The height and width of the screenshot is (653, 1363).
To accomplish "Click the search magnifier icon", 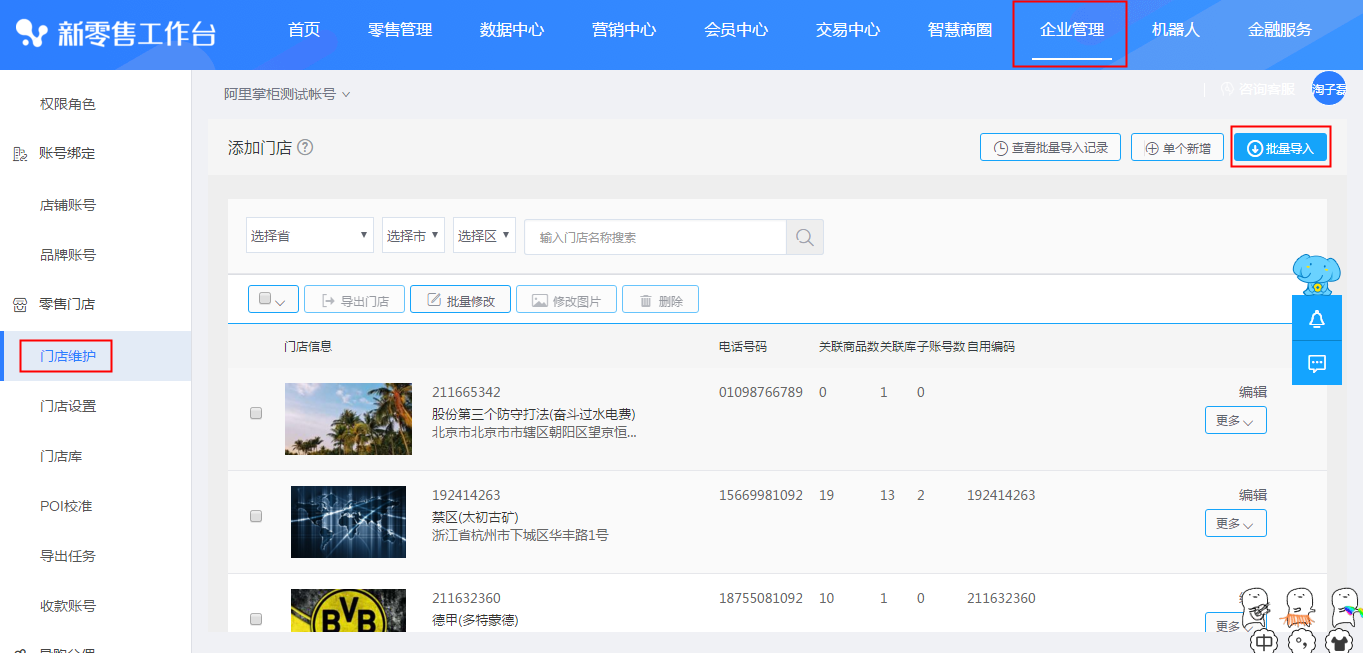I will (804, 237).
